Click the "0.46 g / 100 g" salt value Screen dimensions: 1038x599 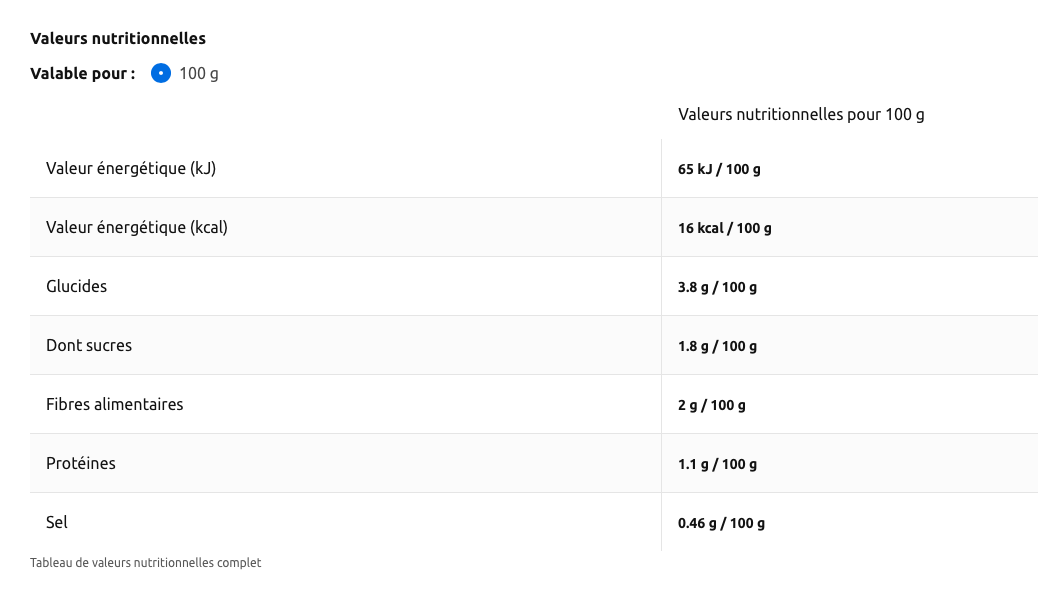[x=721, y=523]
